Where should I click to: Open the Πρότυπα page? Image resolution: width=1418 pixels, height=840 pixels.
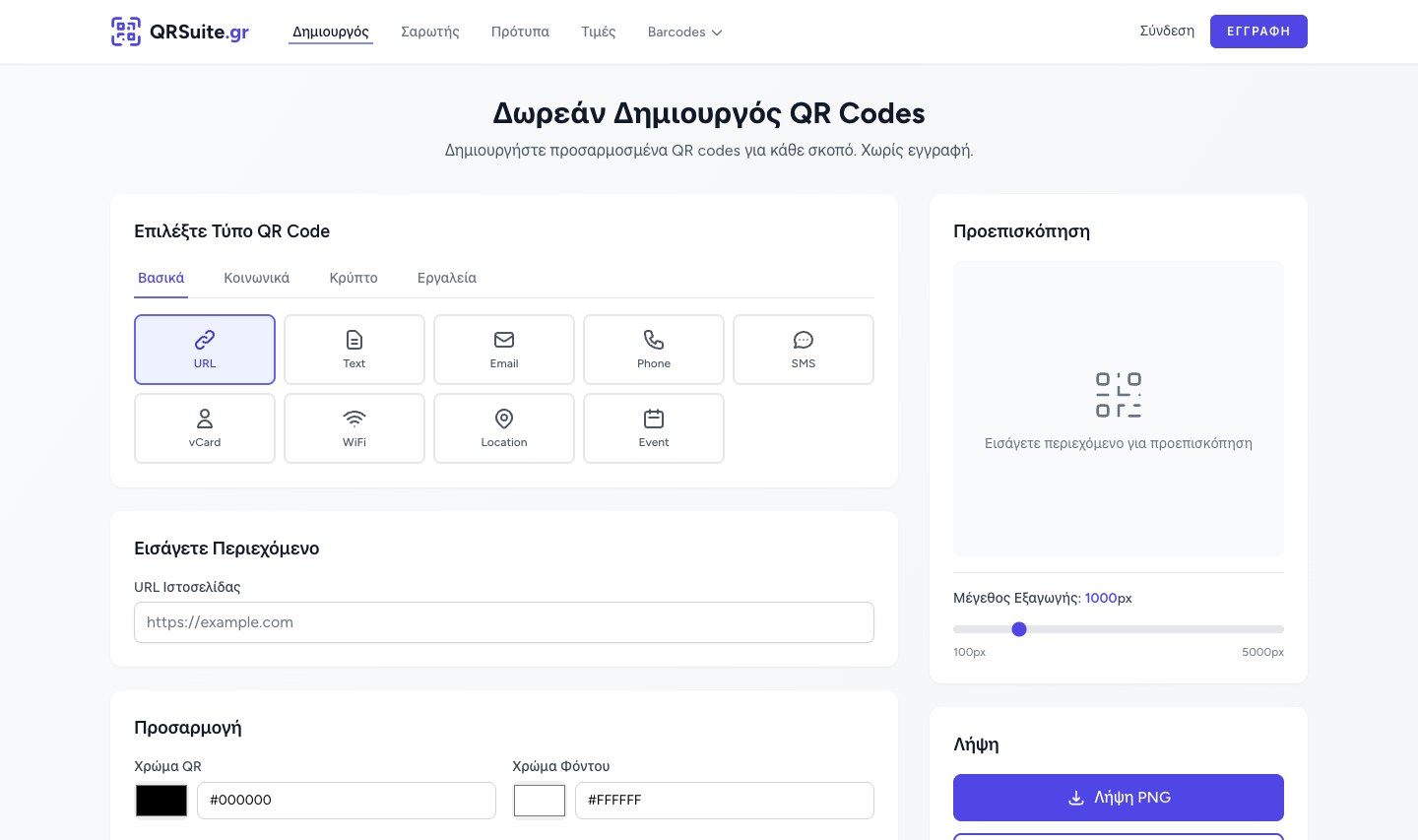520,32
